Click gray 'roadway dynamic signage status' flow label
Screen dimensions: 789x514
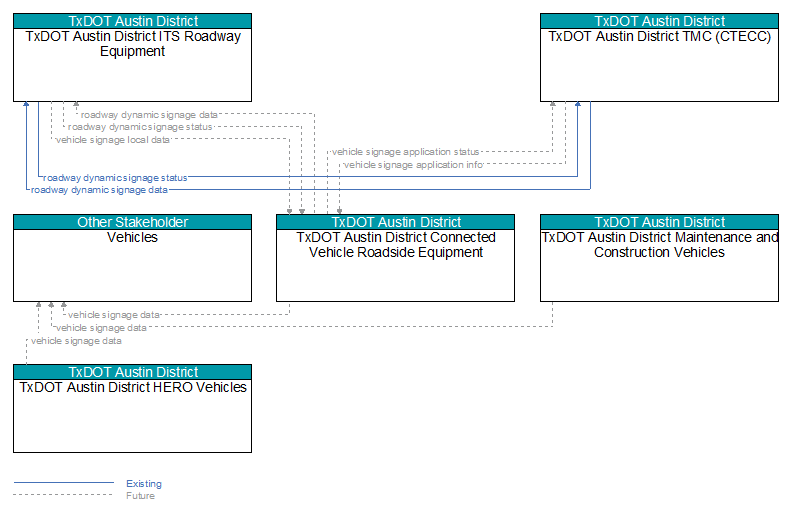140,127
